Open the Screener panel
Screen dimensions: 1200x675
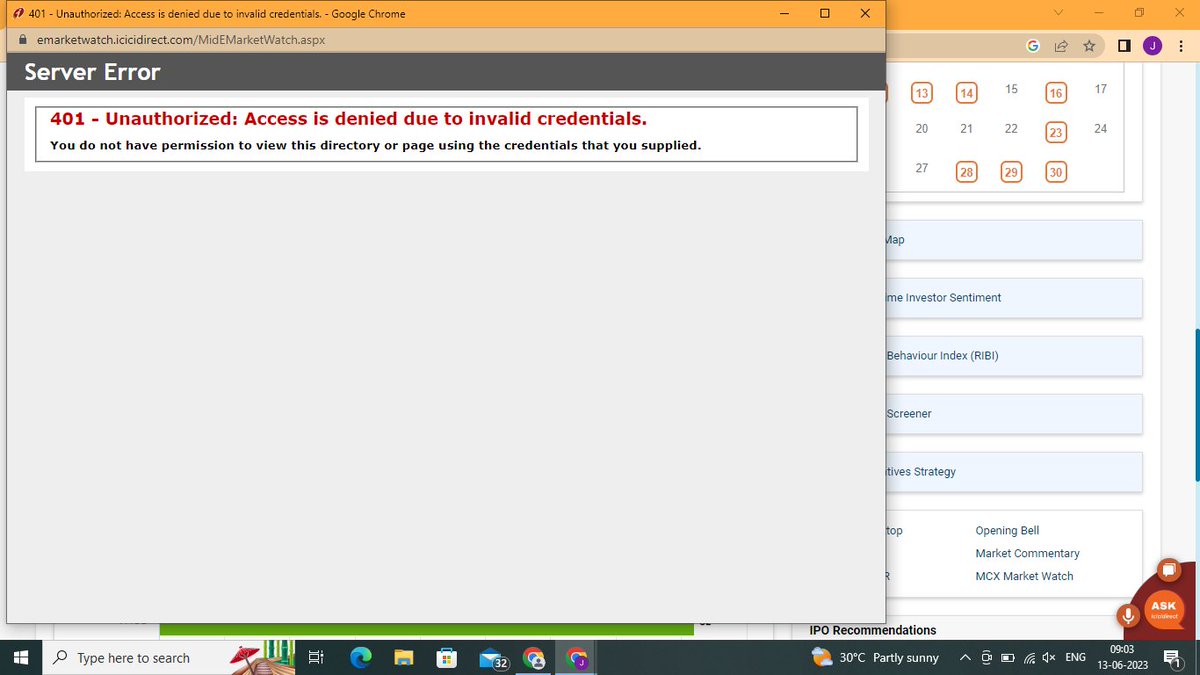tap(1014, 414)
